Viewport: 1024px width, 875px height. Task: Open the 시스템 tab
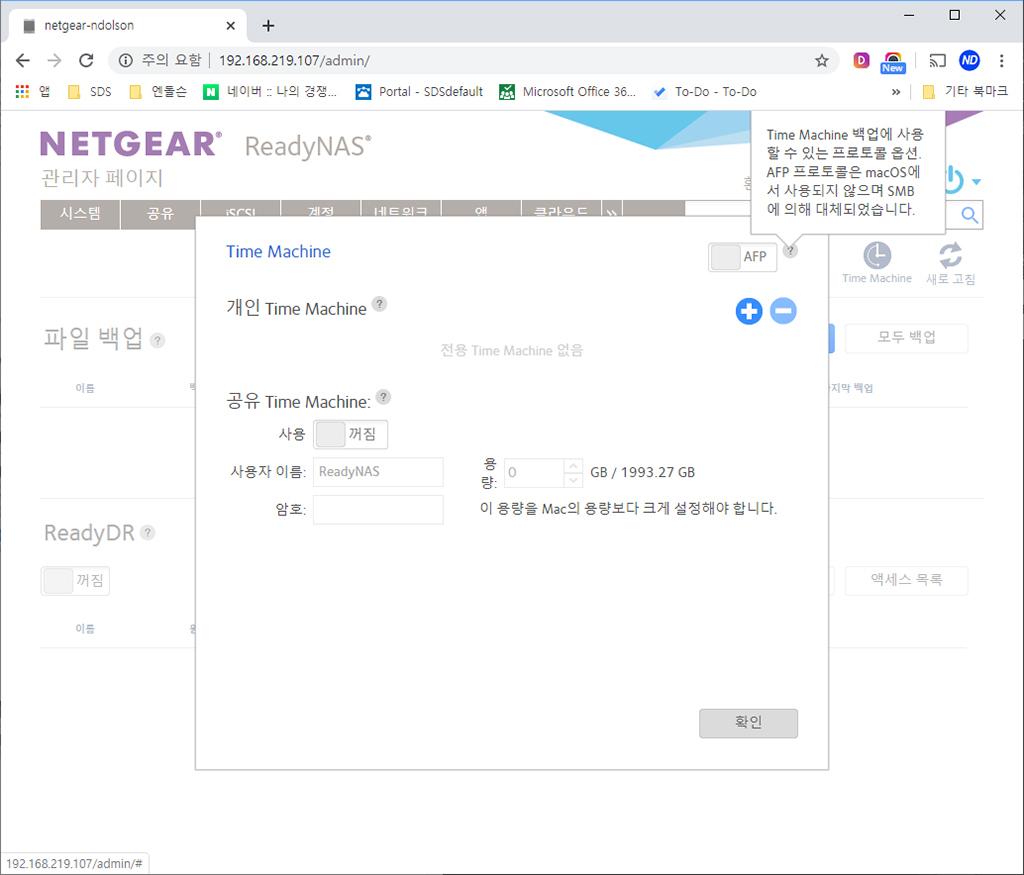coord(80,214)
